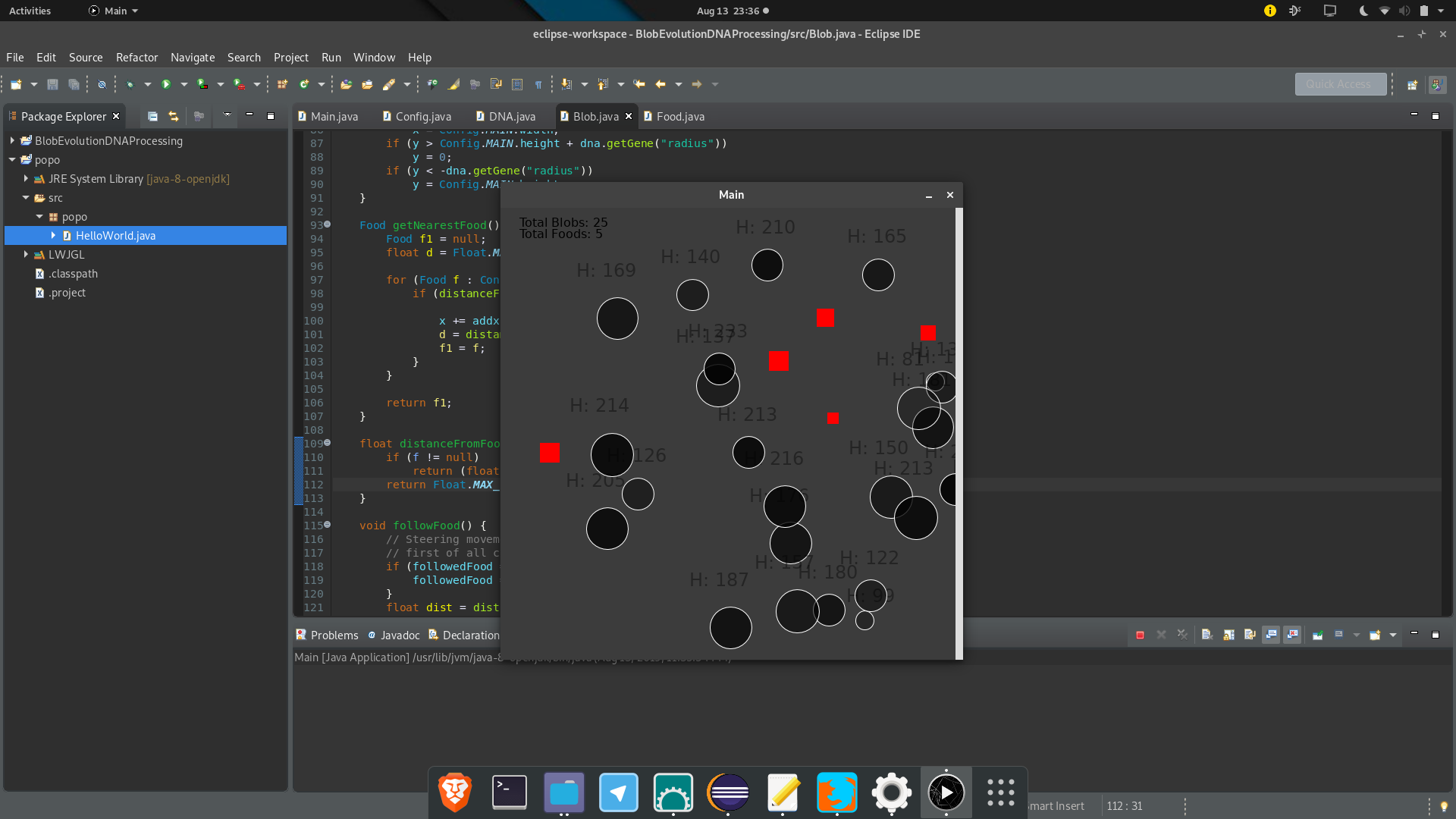Collapse the popo project tree
Screen dimensions: 1456x819
tap(12, 160)
